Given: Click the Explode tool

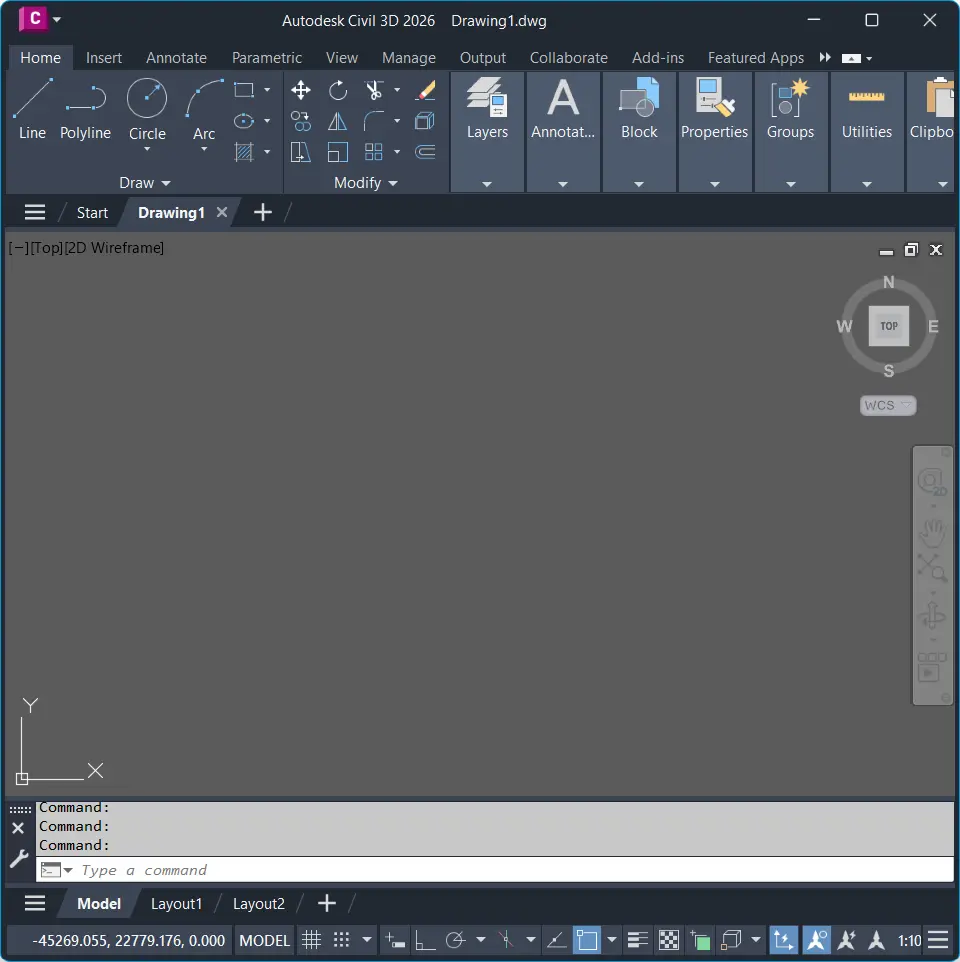Looking at the screenshot, I should [425, 121].
